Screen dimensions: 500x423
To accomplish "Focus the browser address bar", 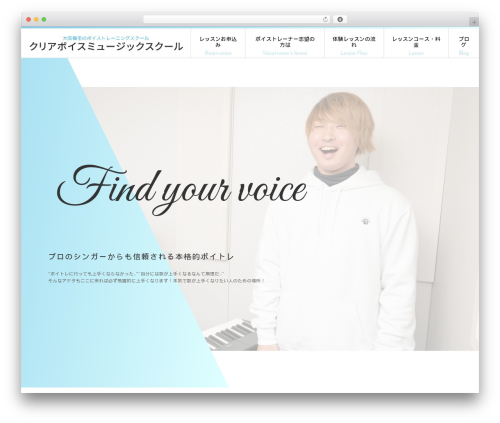I will point(237,20).
